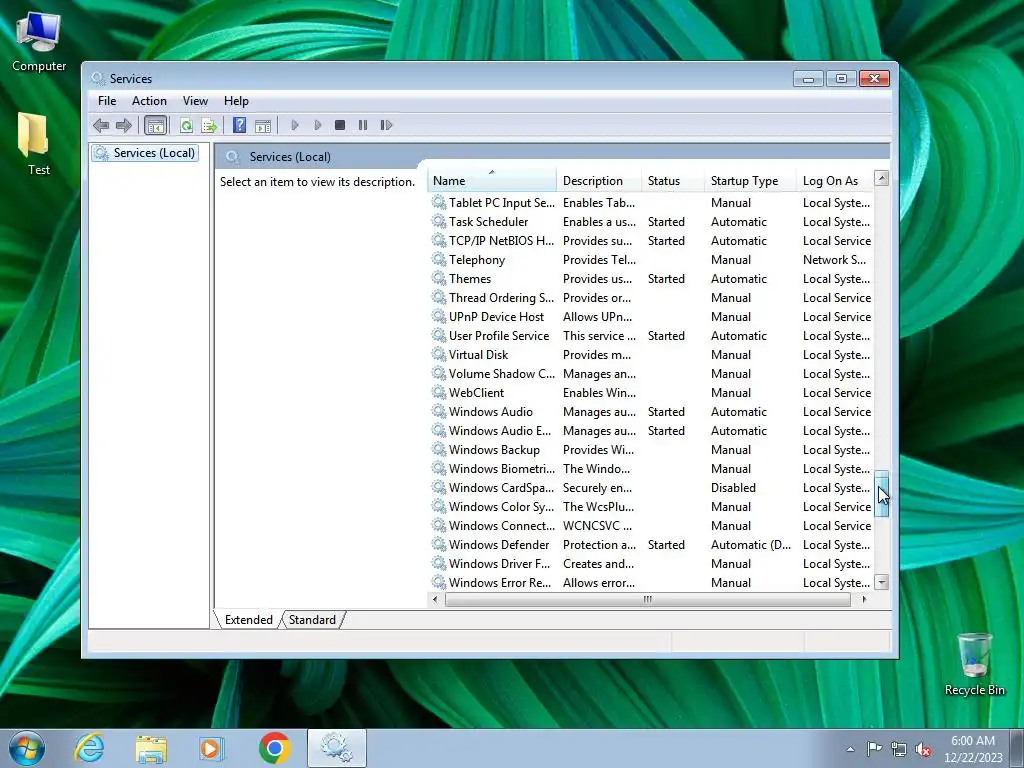Select Windows Color System service
Image resolution: width=1024 pixels, height=768 pixels.
click(651, 507)
